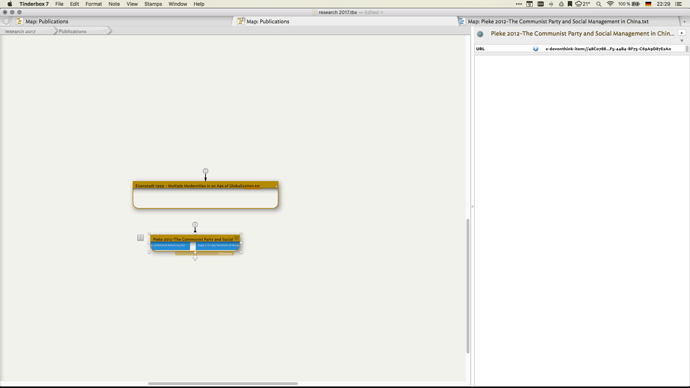Expand the disclosure triangle under the title popup

coord(682,40)
